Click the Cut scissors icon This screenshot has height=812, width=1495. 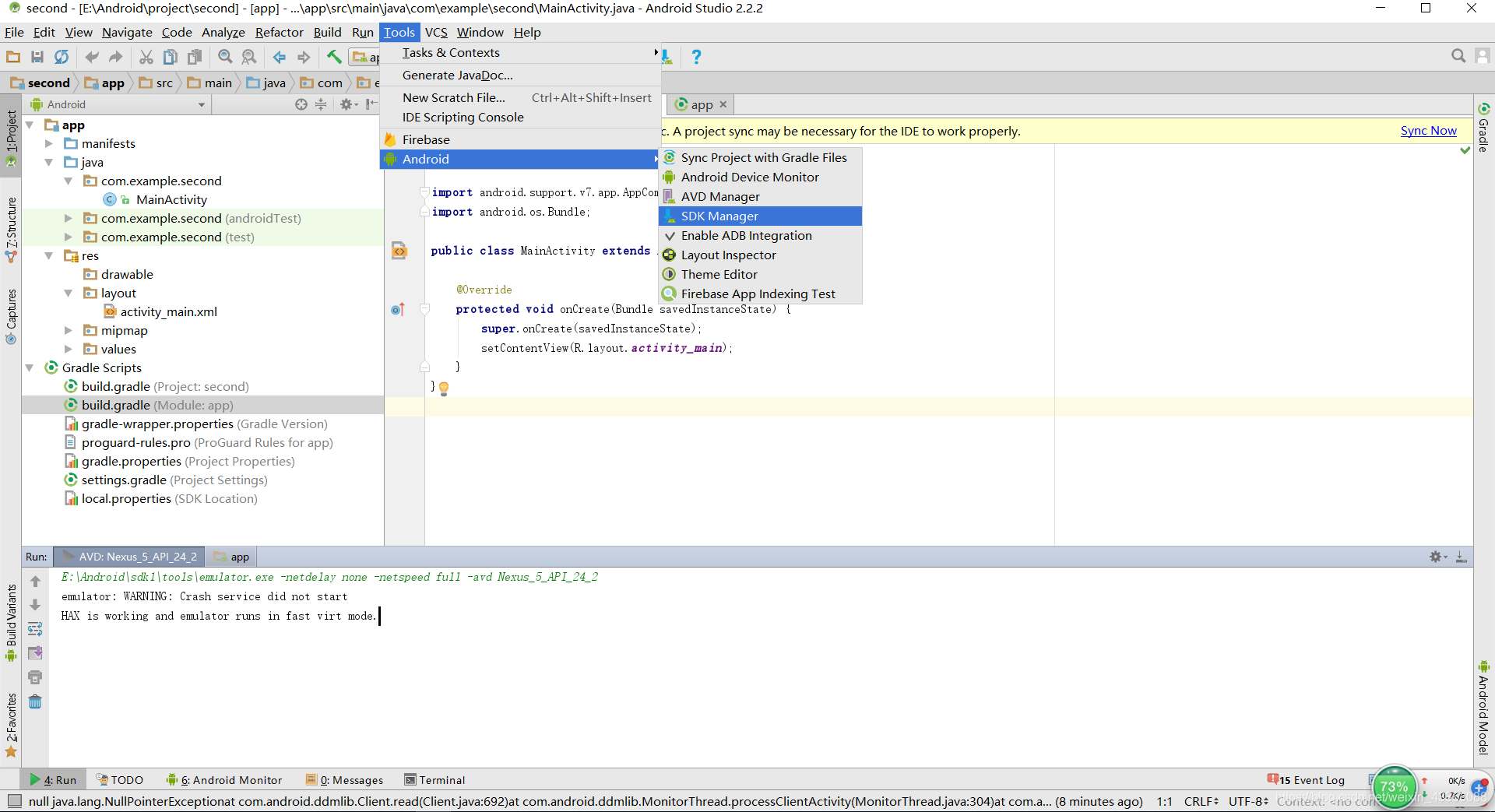click(146, 57)
